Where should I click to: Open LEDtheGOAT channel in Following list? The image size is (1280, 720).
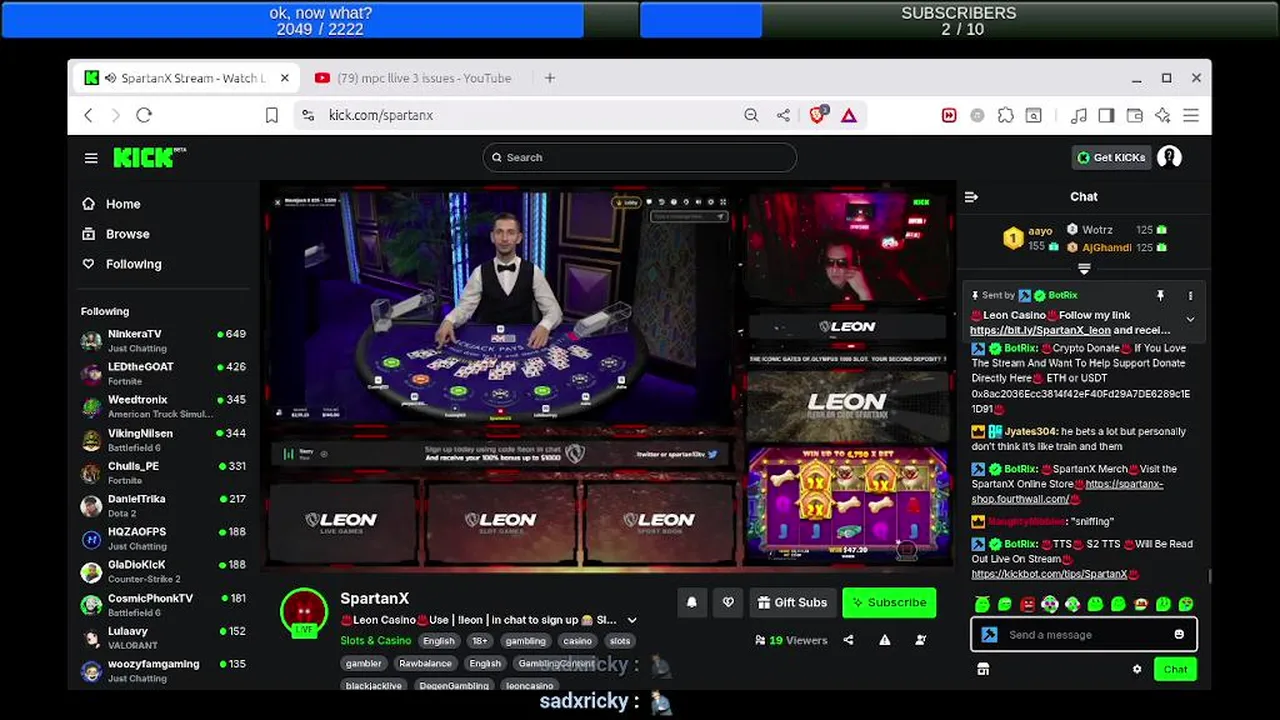click(163, 373)
